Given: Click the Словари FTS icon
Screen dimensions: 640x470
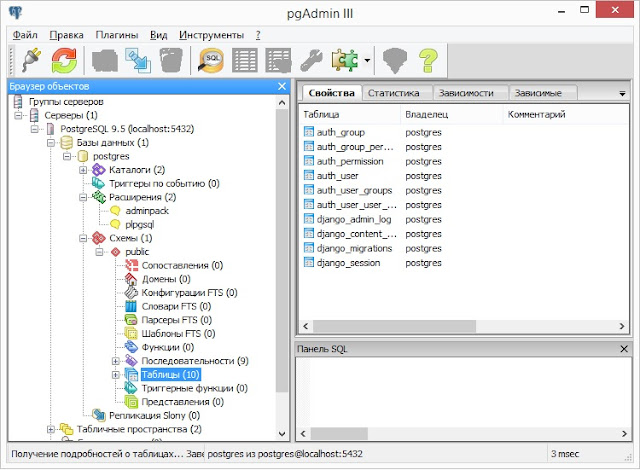Looking at the screenshot, I should coord(131,306).
